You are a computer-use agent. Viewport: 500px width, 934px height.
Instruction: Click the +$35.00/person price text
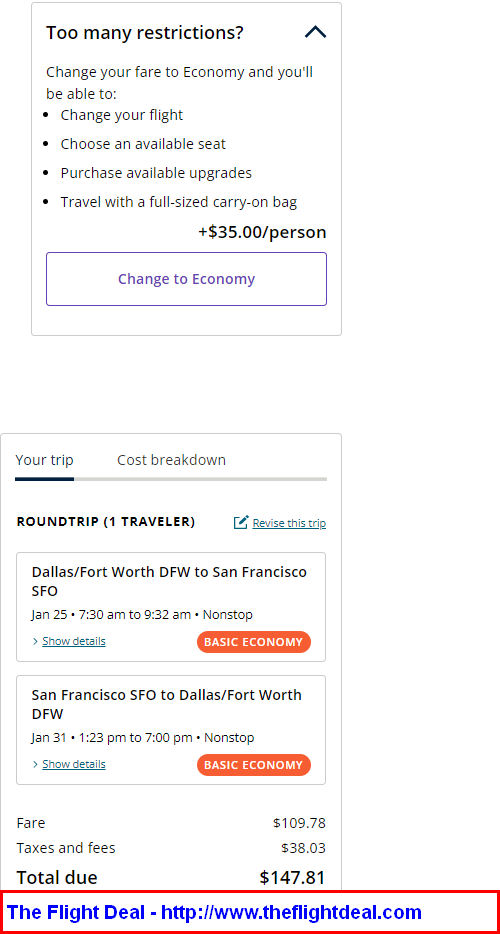click(x=262, y=232)
